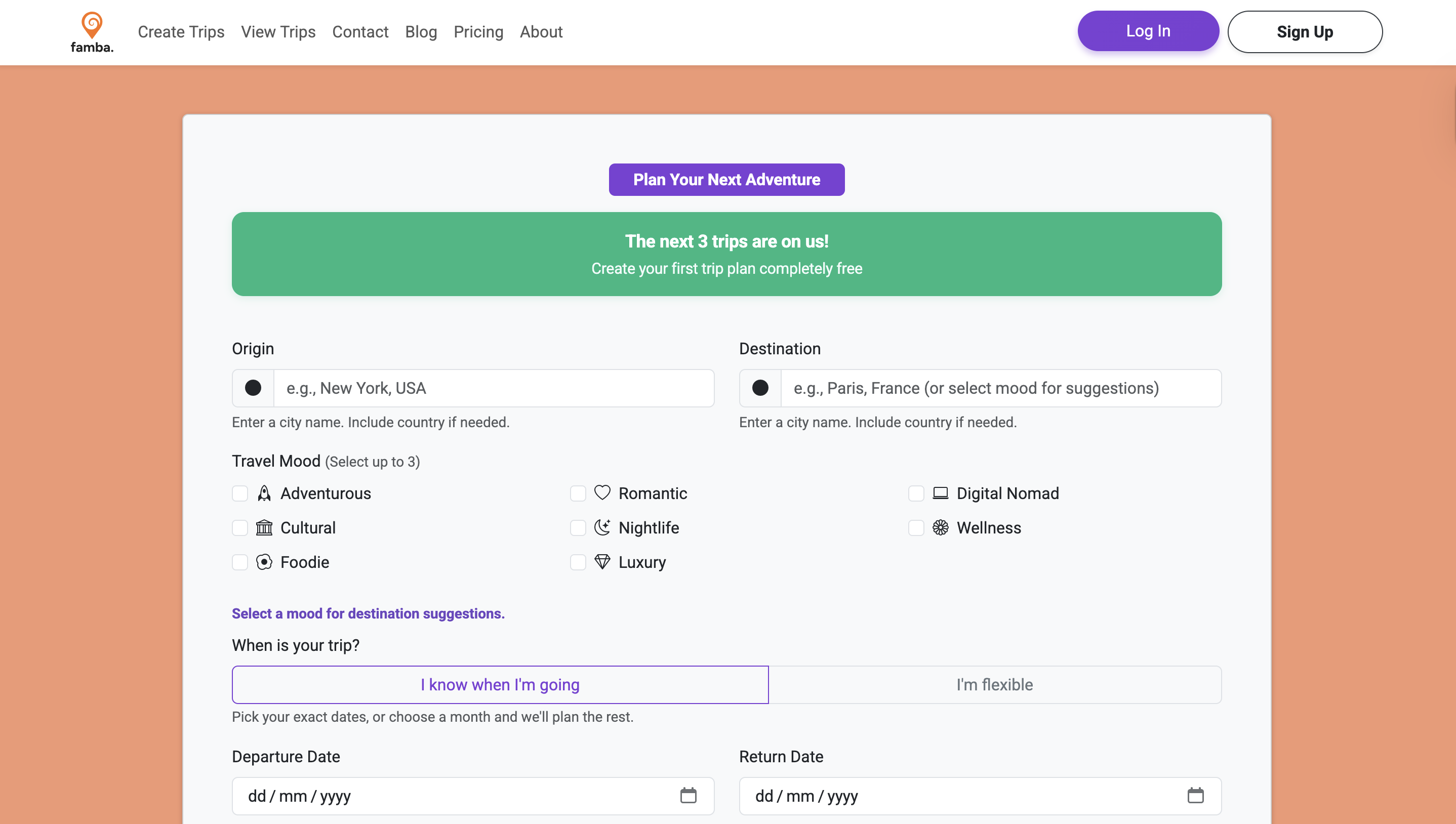
Task: Click the Romantic heart icon
Action: click(602, 493)
